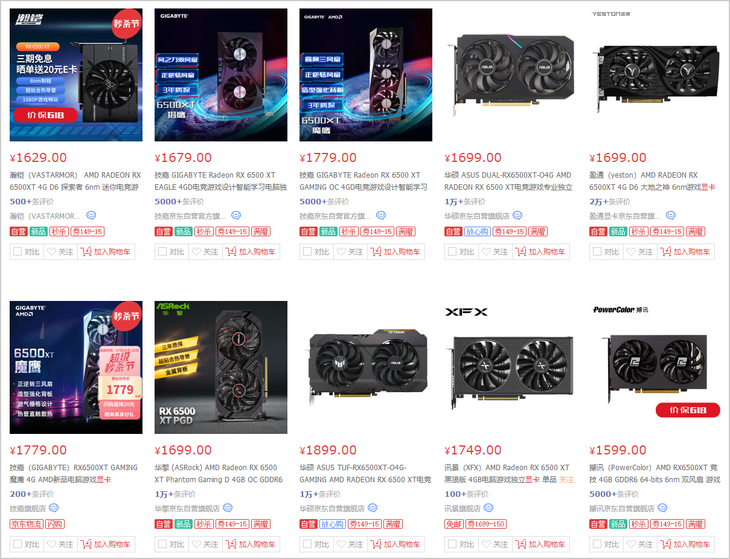
Task: Click the chat icon beside the VASTARMOR store name
Action: (91, 216)
